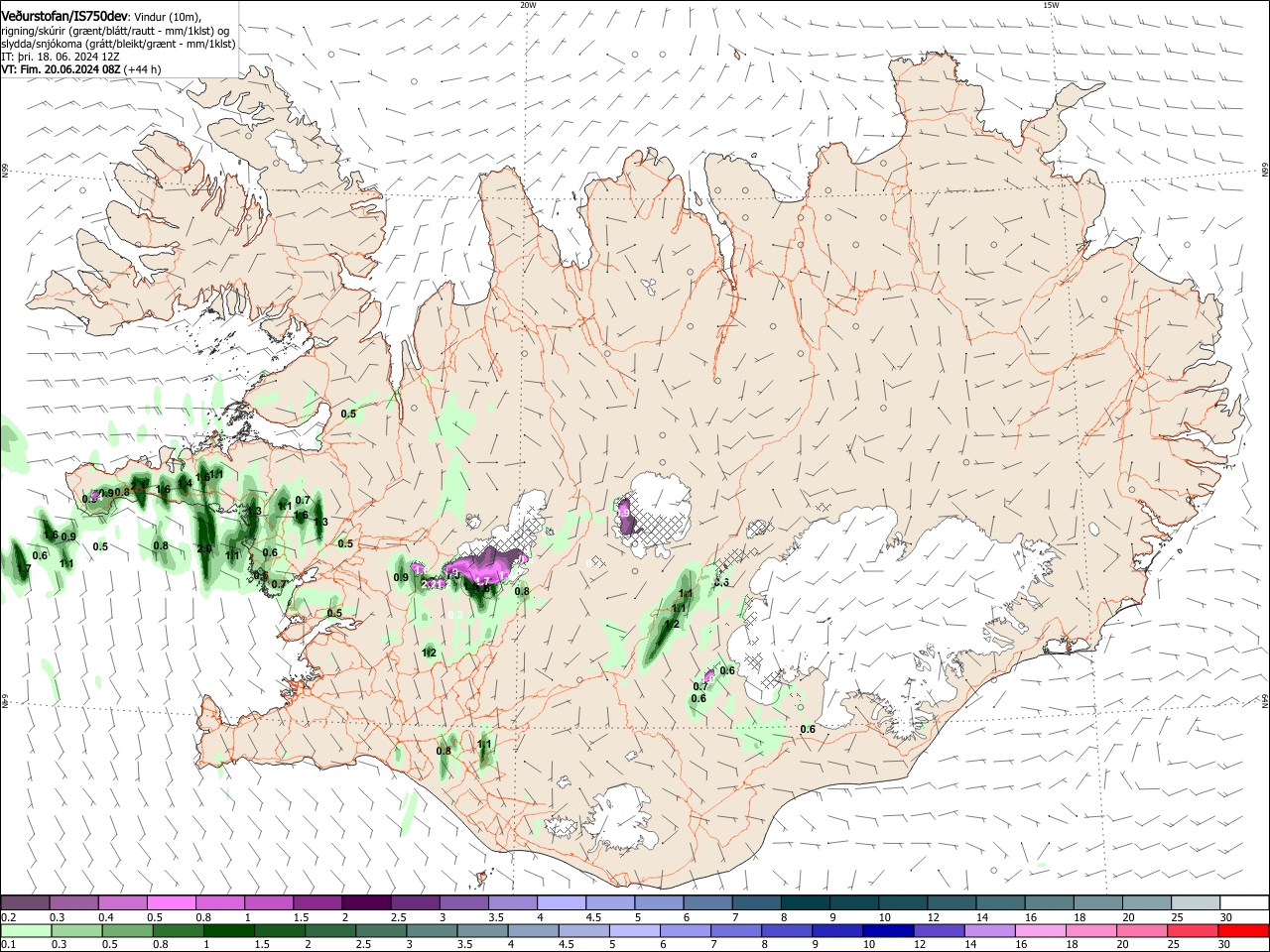Click the violet swatch above 12 in lower legend
The height and width of the screenshot is (952, 1270).
[939, 931]
